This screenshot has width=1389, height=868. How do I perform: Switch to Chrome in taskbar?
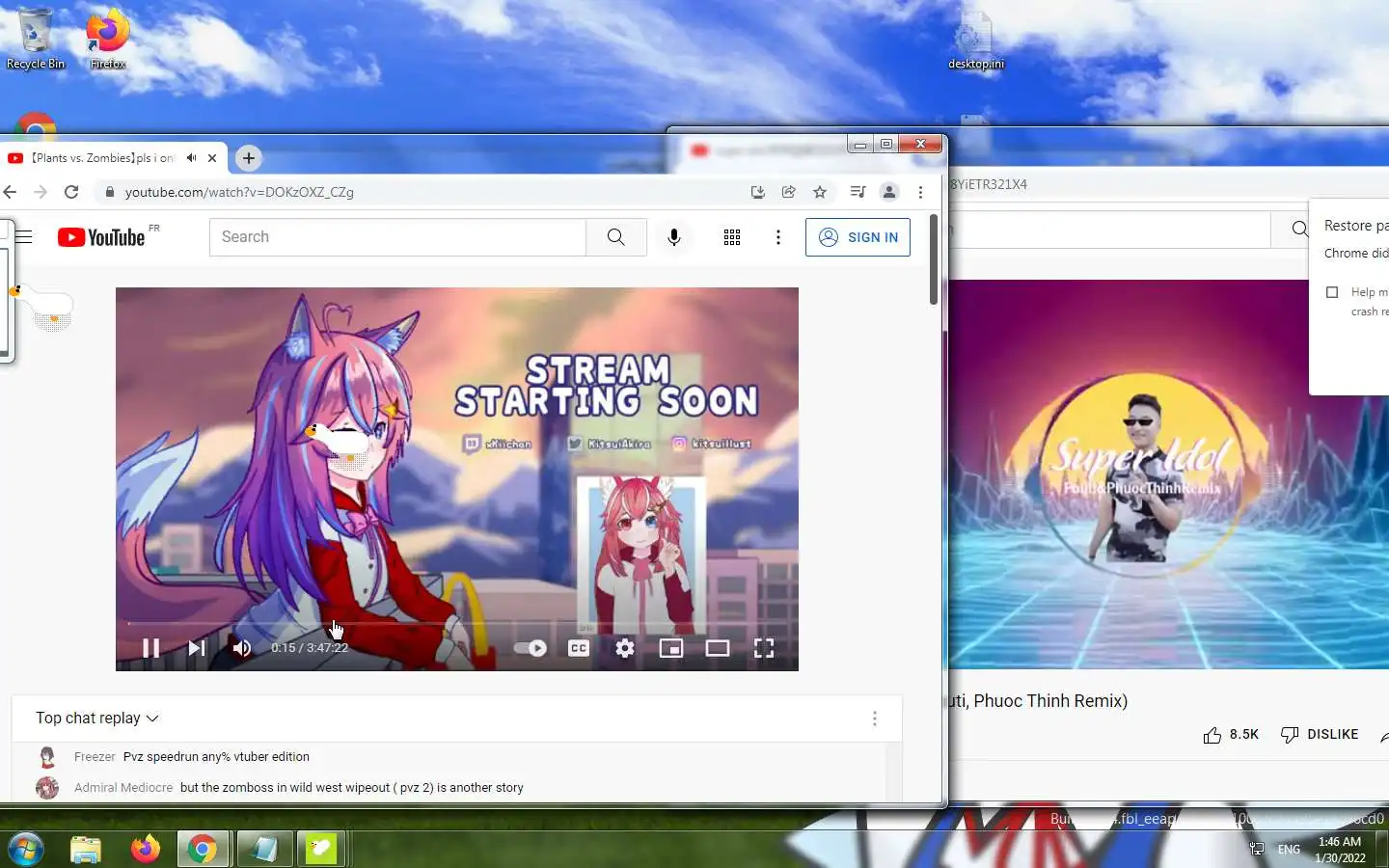tap(203, 849)
